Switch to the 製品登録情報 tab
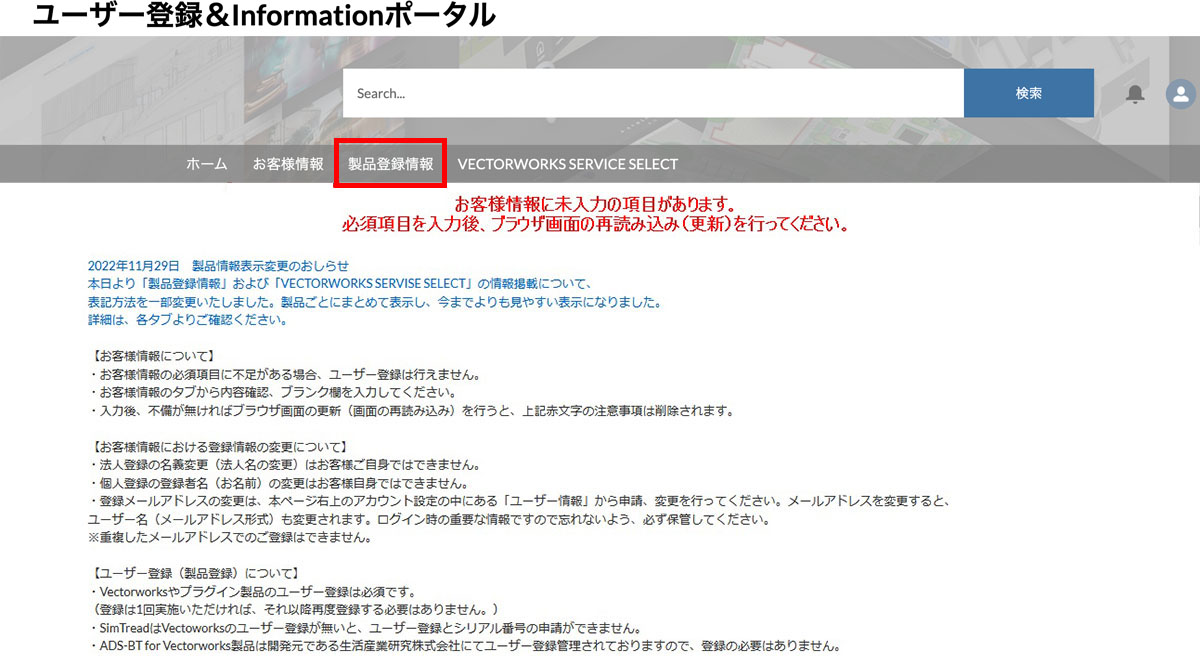 tap(389, 163)
